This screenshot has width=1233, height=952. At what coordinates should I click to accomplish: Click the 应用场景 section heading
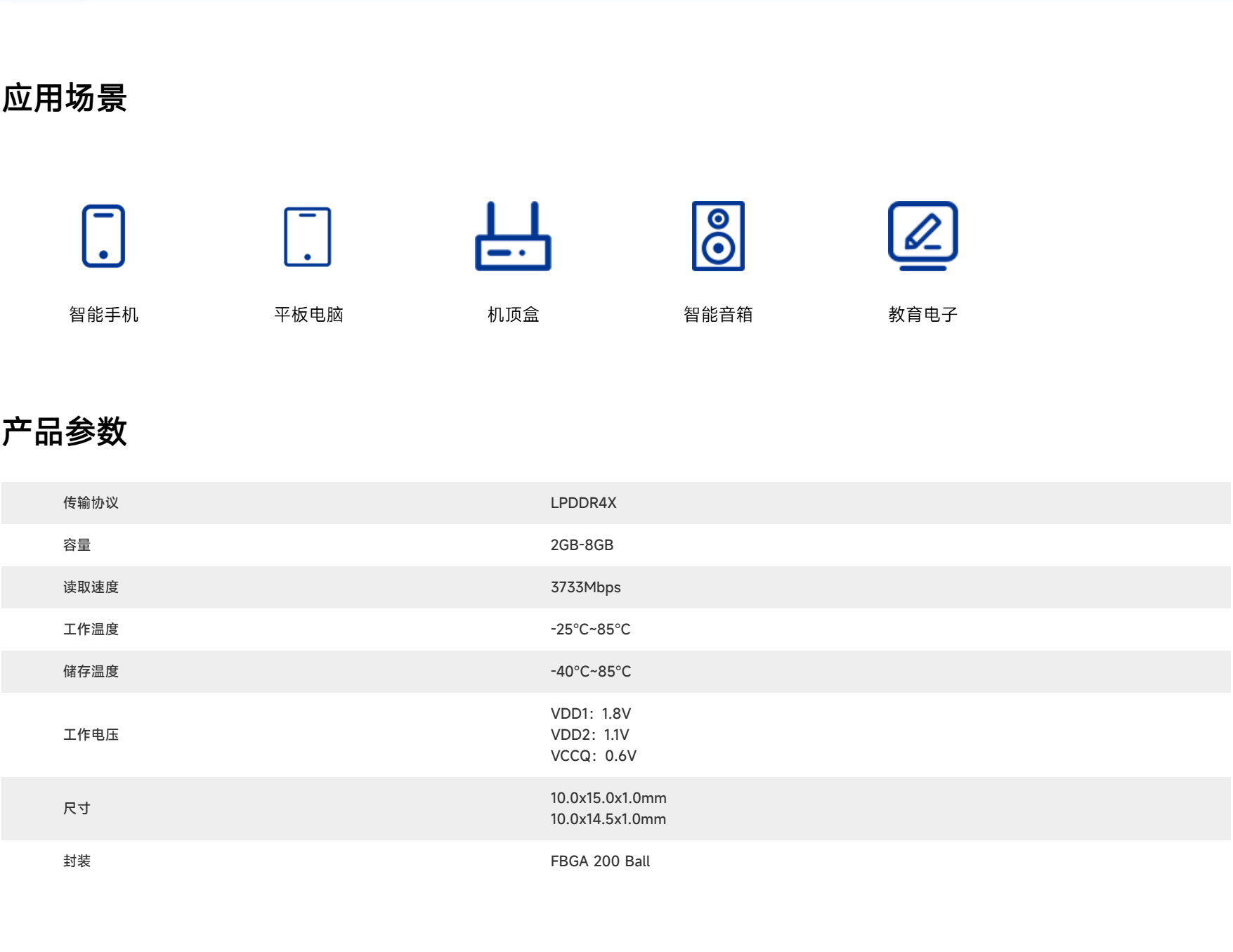click(65, 98)
